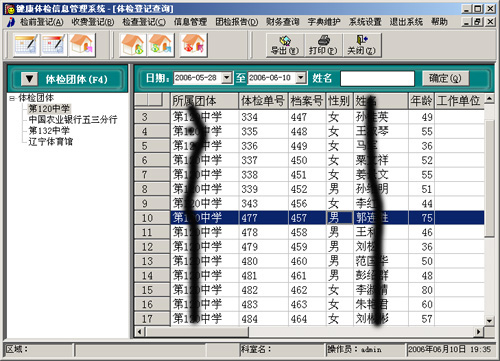Open the 系统设置 menu
This screenshot has width=500, height=361.
coord(365,22)
